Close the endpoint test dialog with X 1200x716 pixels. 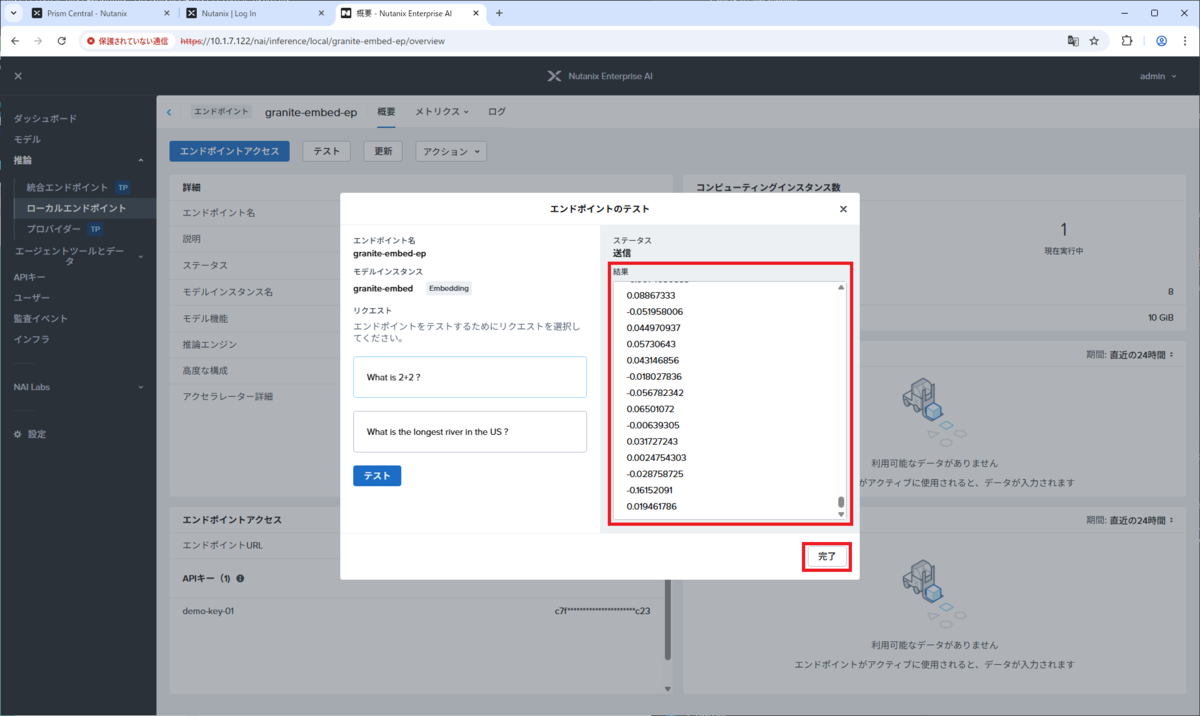[843, 209]
